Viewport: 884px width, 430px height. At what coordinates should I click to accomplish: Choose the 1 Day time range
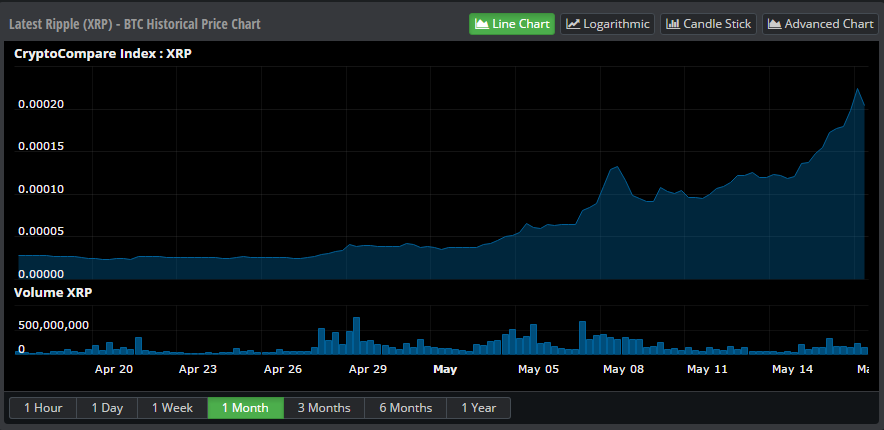point(107,408)
